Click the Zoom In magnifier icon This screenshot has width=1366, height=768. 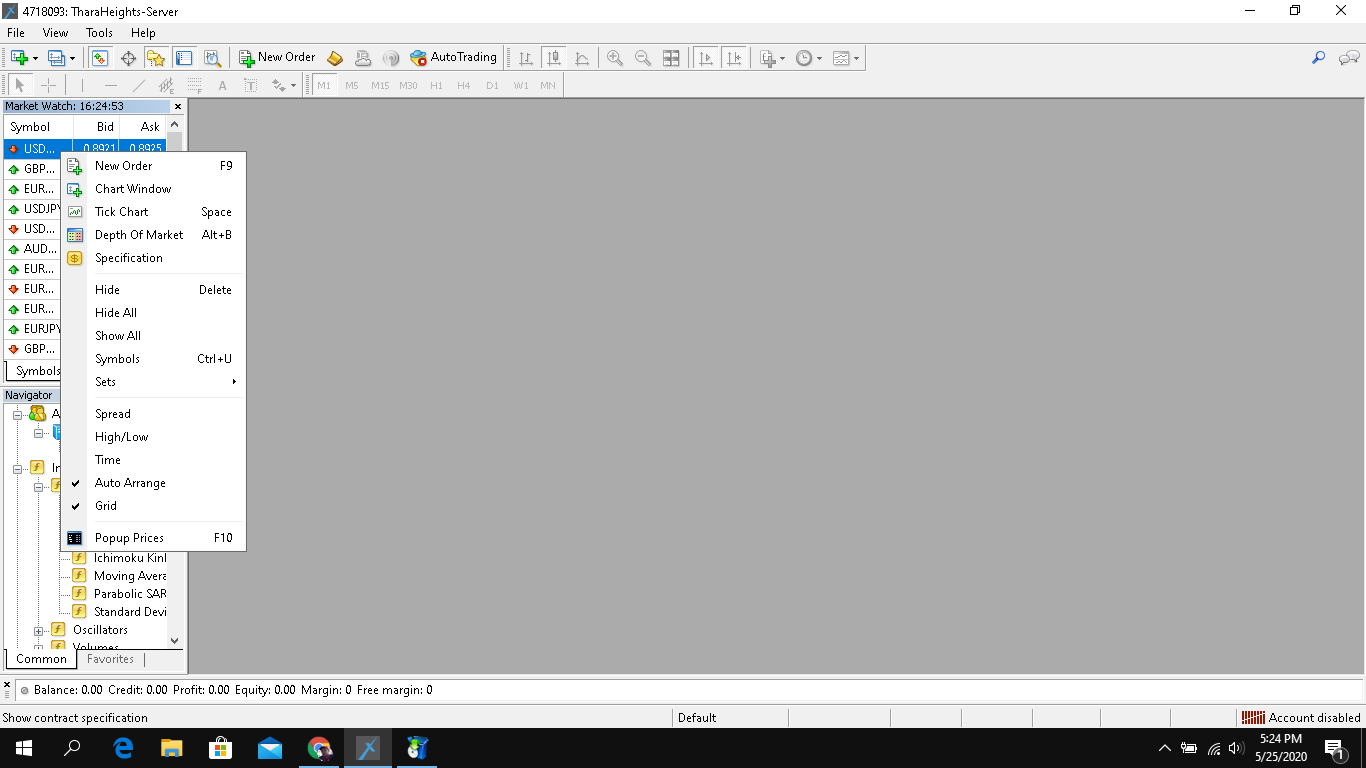point(615,58)
